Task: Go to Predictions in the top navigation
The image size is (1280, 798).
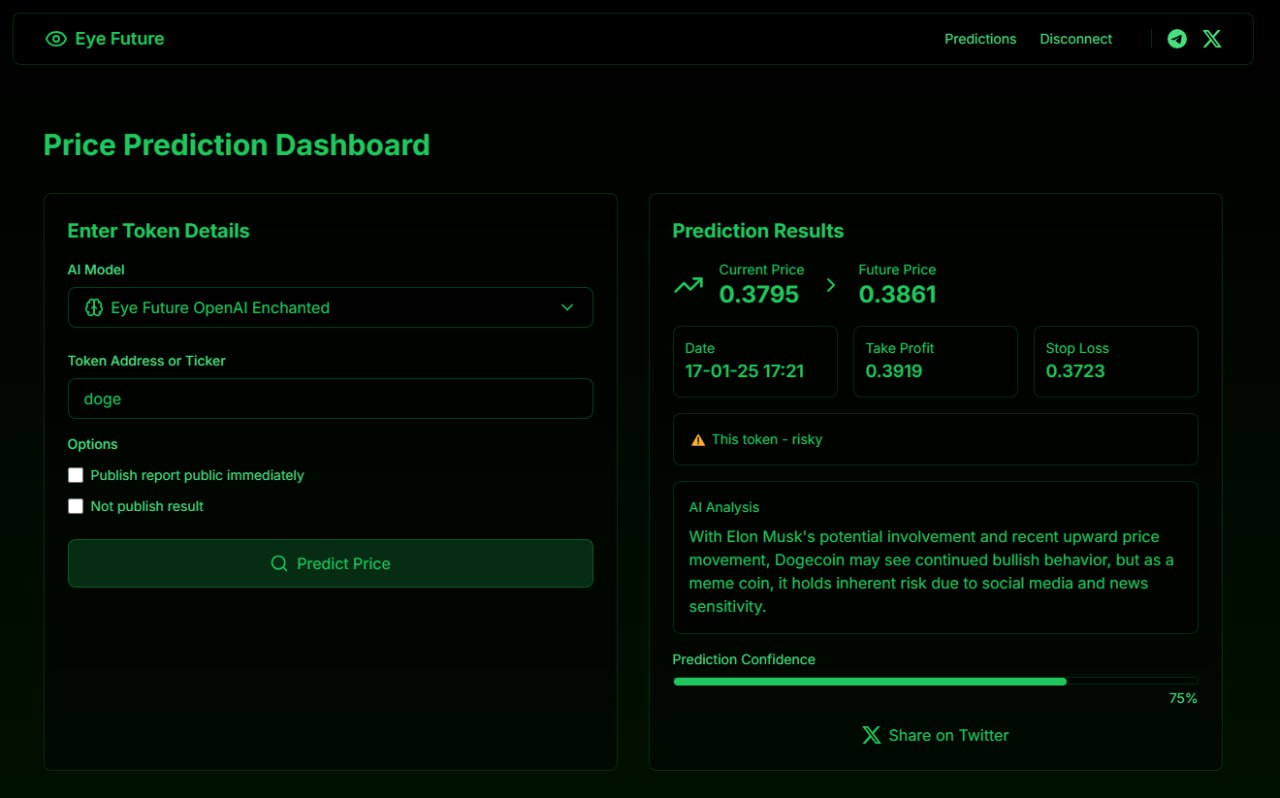Action: (980, 39)
